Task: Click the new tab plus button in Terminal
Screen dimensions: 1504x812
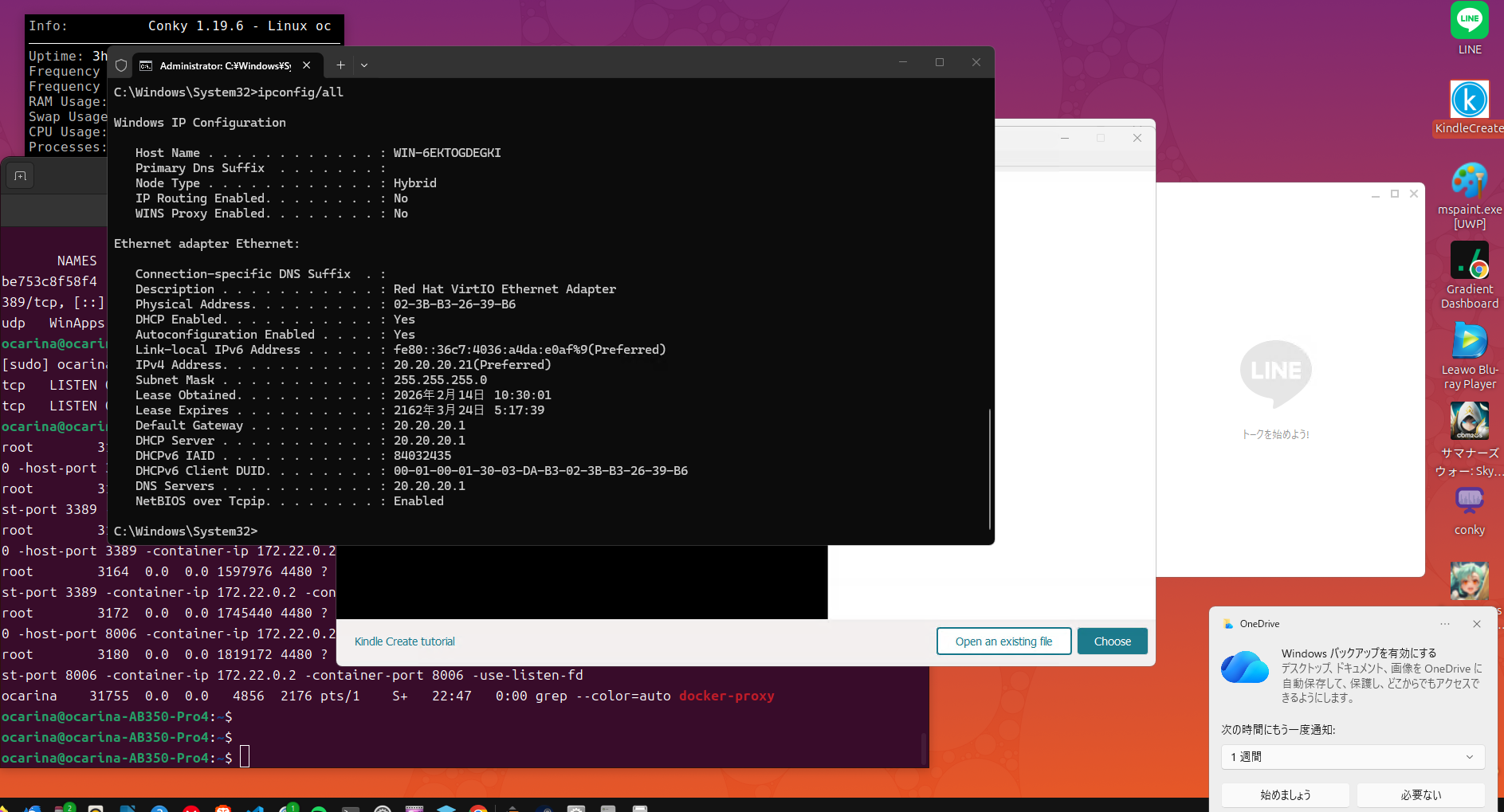Action: point(340,65)
